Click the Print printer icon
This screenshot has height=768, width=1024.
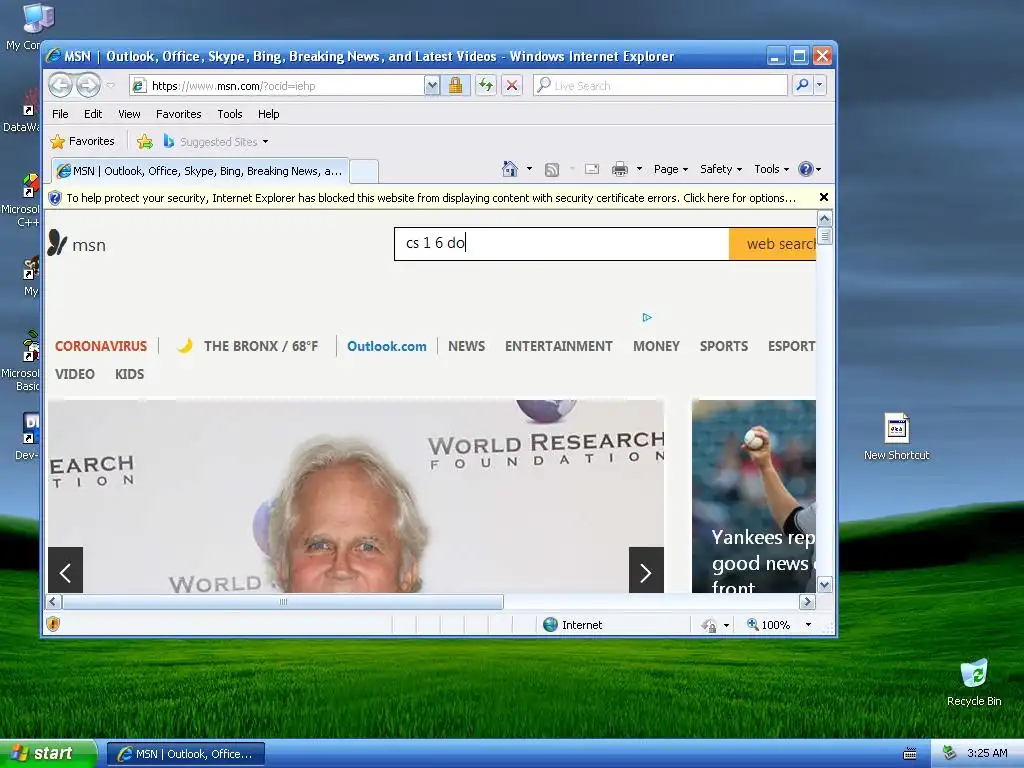[x=620, y=169]
